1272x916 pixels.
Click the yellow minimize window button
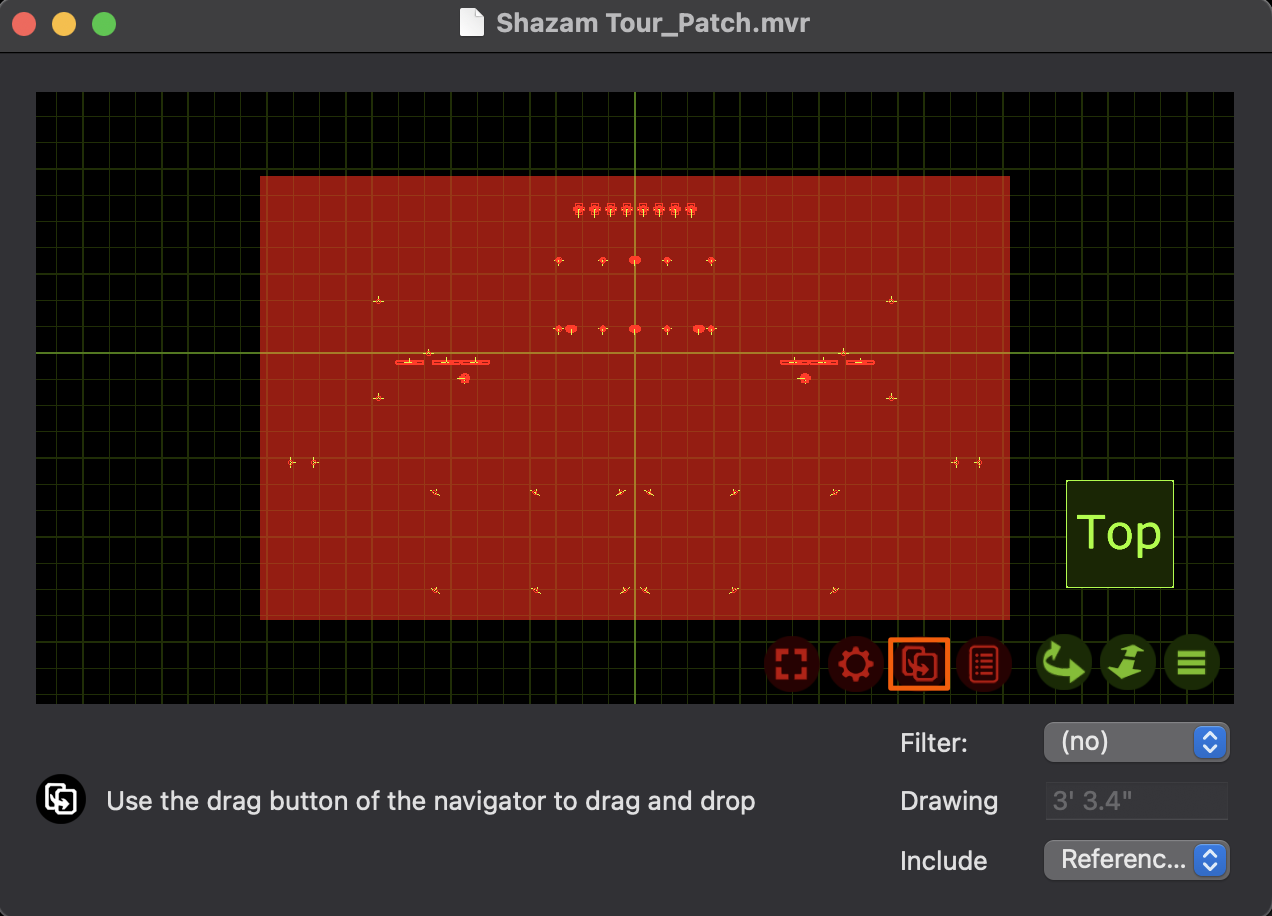[x=64, y=24]
